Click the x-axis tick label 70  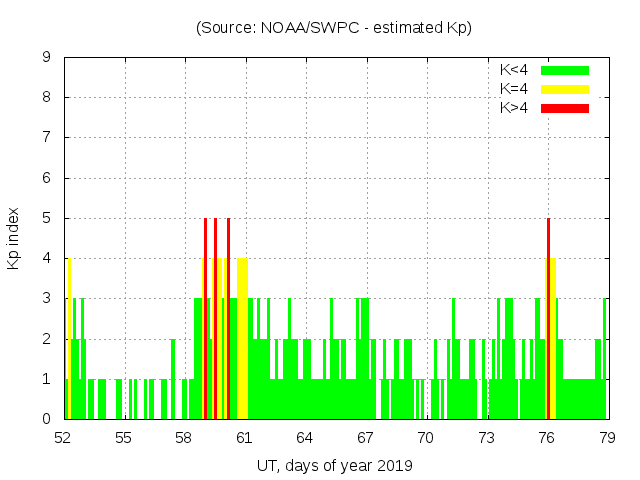(x=425, y=438)
